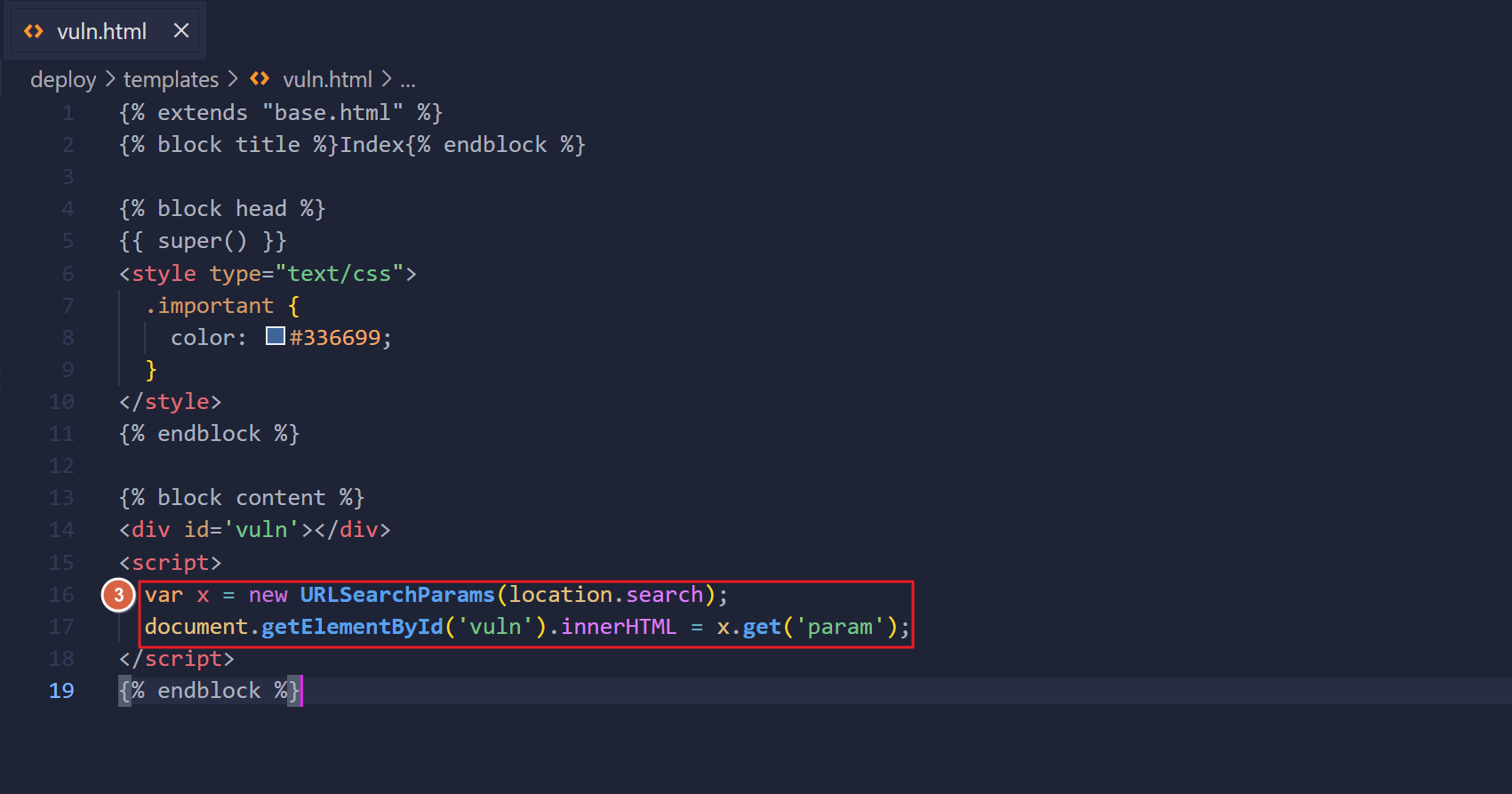Open the templates breadcrumb folder
The image size is (1512, 794).
(x=171, y=80)
